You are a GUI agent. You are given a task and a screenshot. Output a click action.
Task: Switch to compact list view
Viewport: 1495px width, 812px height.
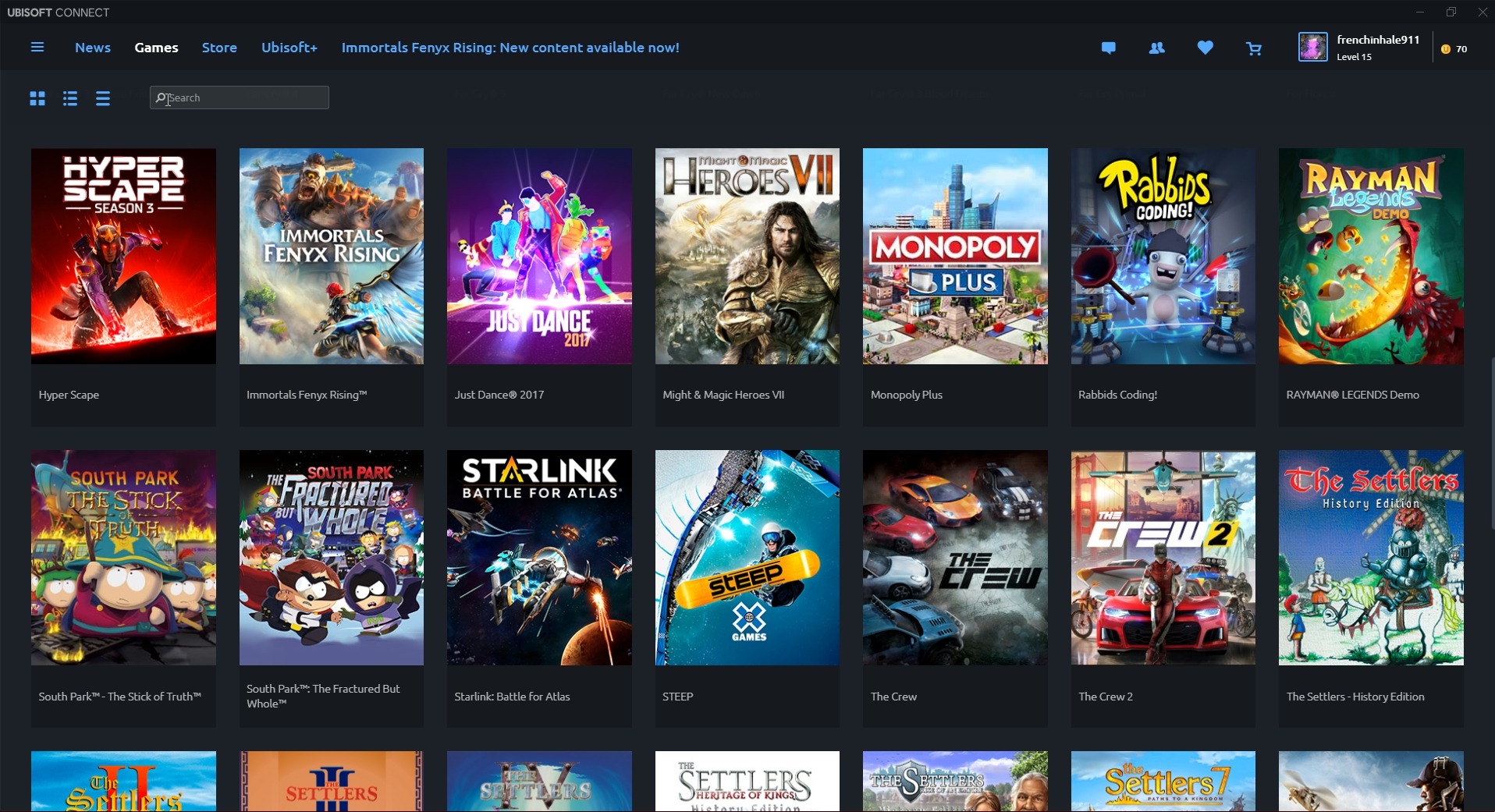coord(103,98)
